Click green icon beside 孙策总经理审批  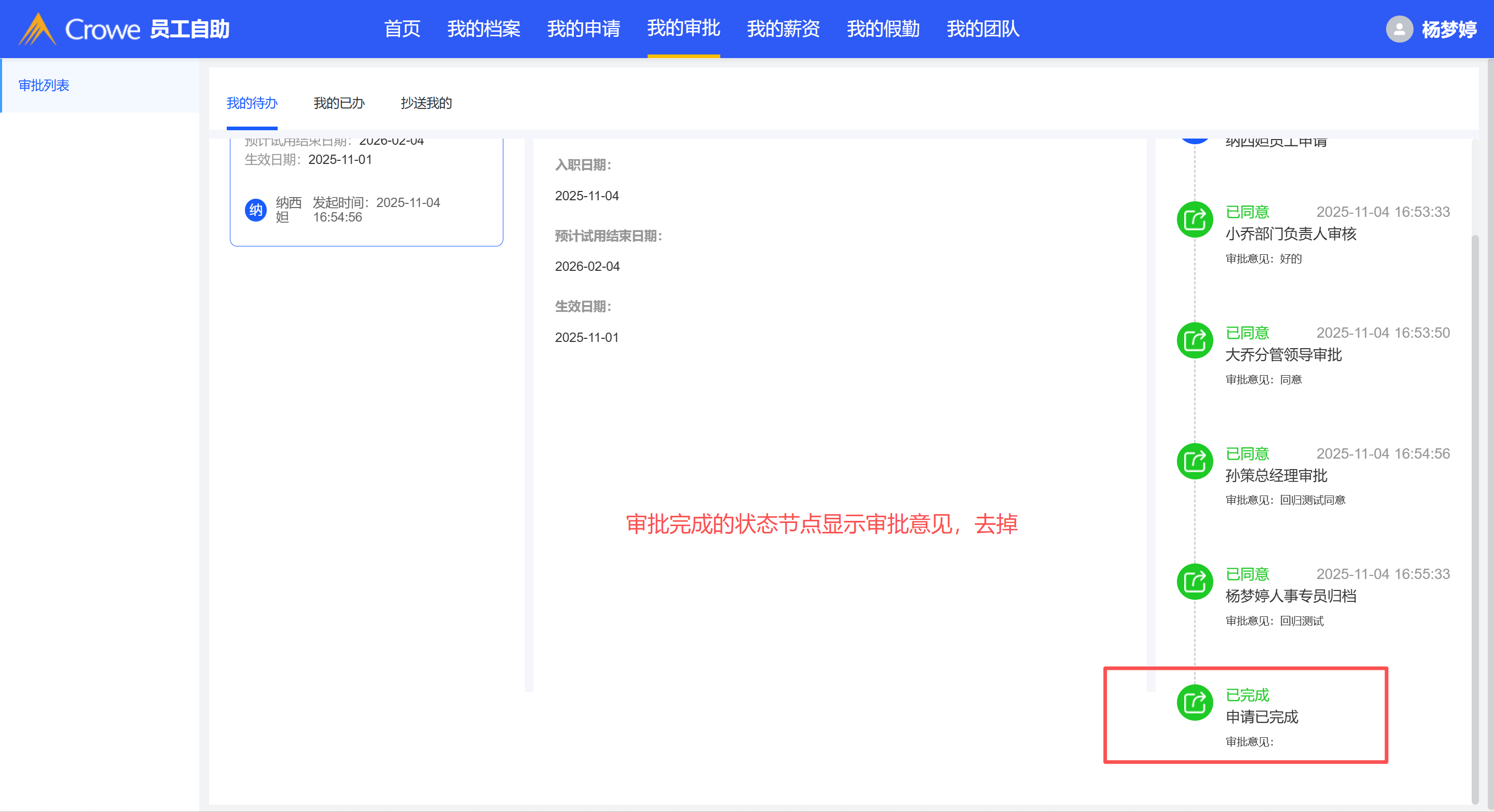click(1194, 462)
